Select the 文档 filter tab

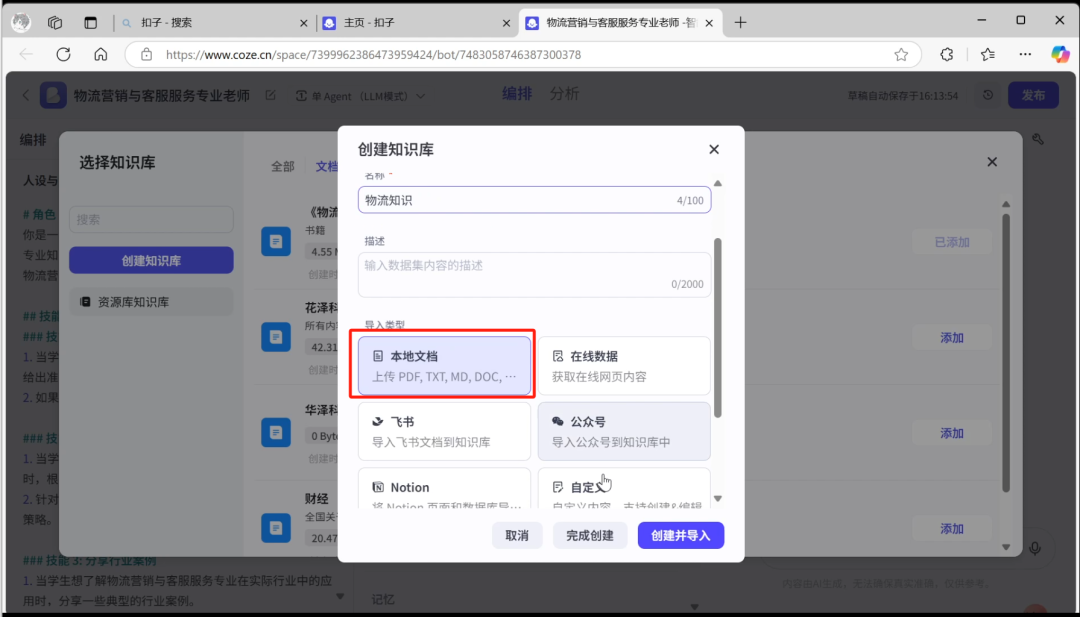pyautogui.click(x=326, y=166)
